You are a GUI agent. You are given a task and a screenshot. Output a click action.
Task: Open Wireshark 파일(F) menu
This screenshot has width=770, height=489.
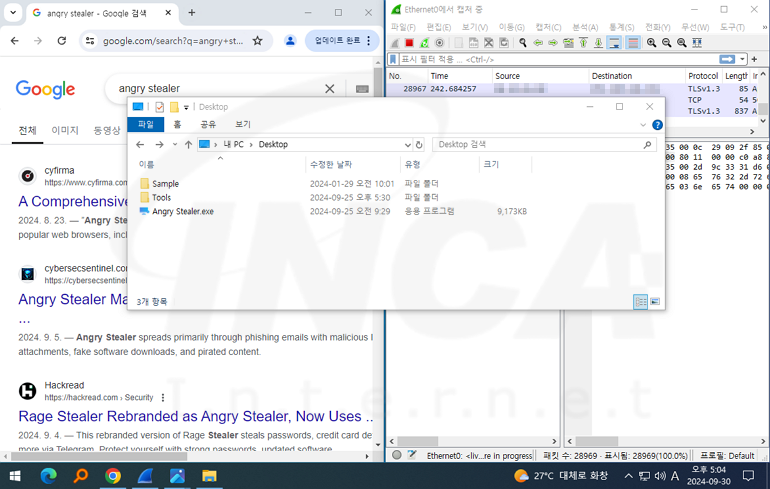[x=403, y=27]
